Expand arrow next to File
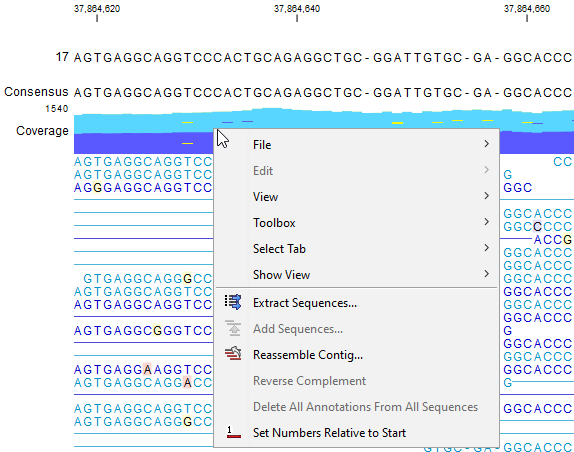This screenshot has height=452, width=574. 487,144
